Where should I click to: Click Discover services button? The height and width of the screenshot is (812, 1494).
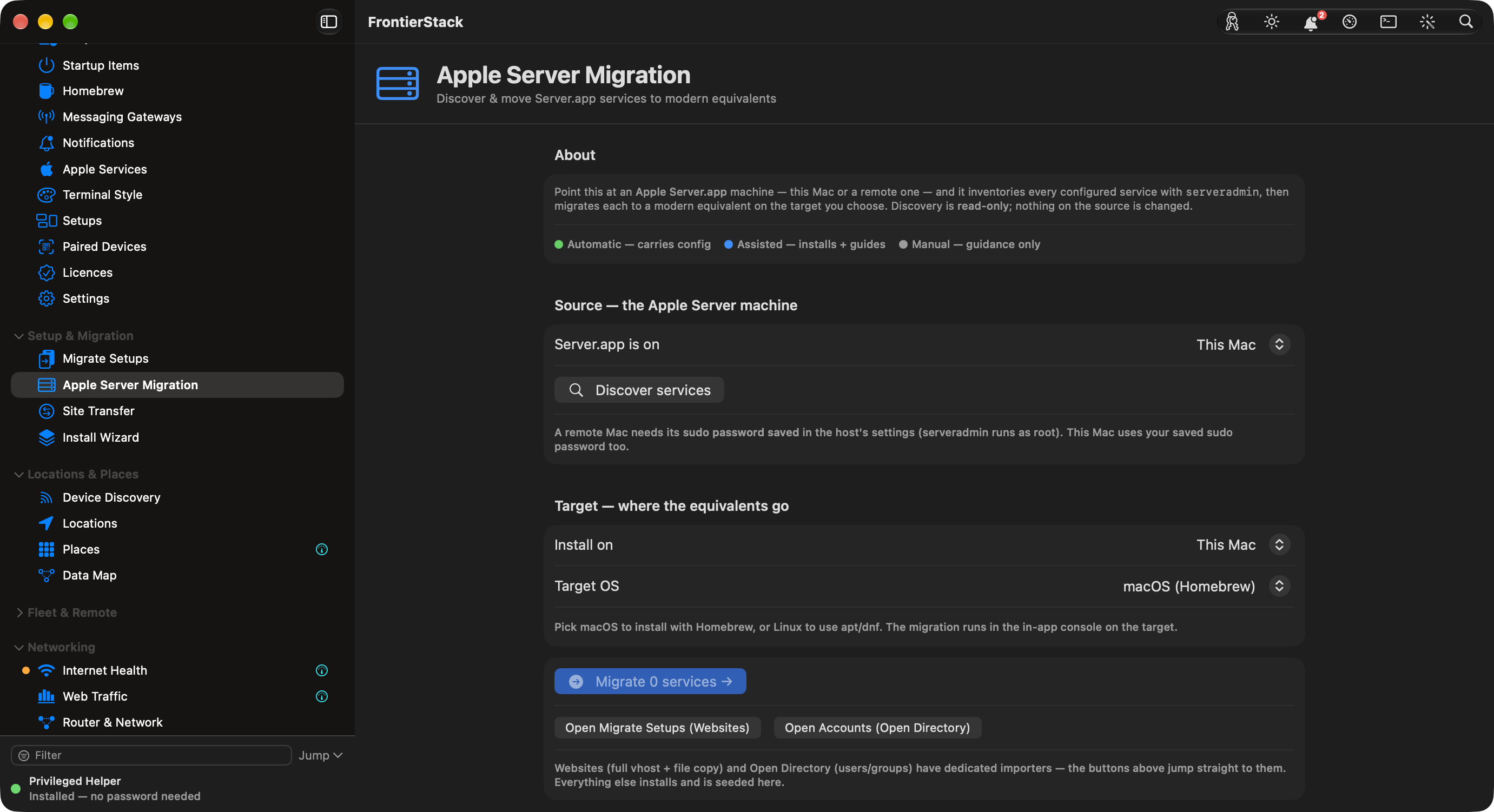click(x=639, y=390)
